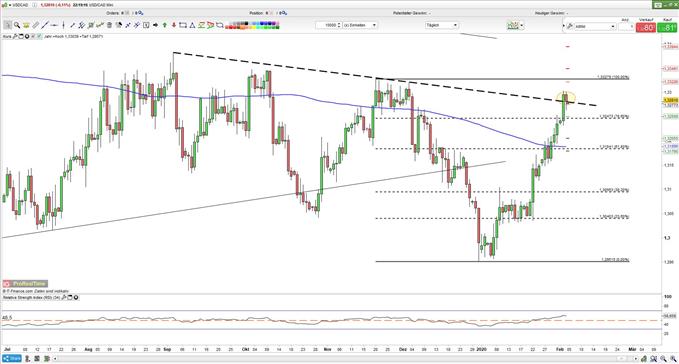Adjust the 10000 quantity stepper
The width and height of the screenshot is (679, 364).
click(x=339, y=25)
